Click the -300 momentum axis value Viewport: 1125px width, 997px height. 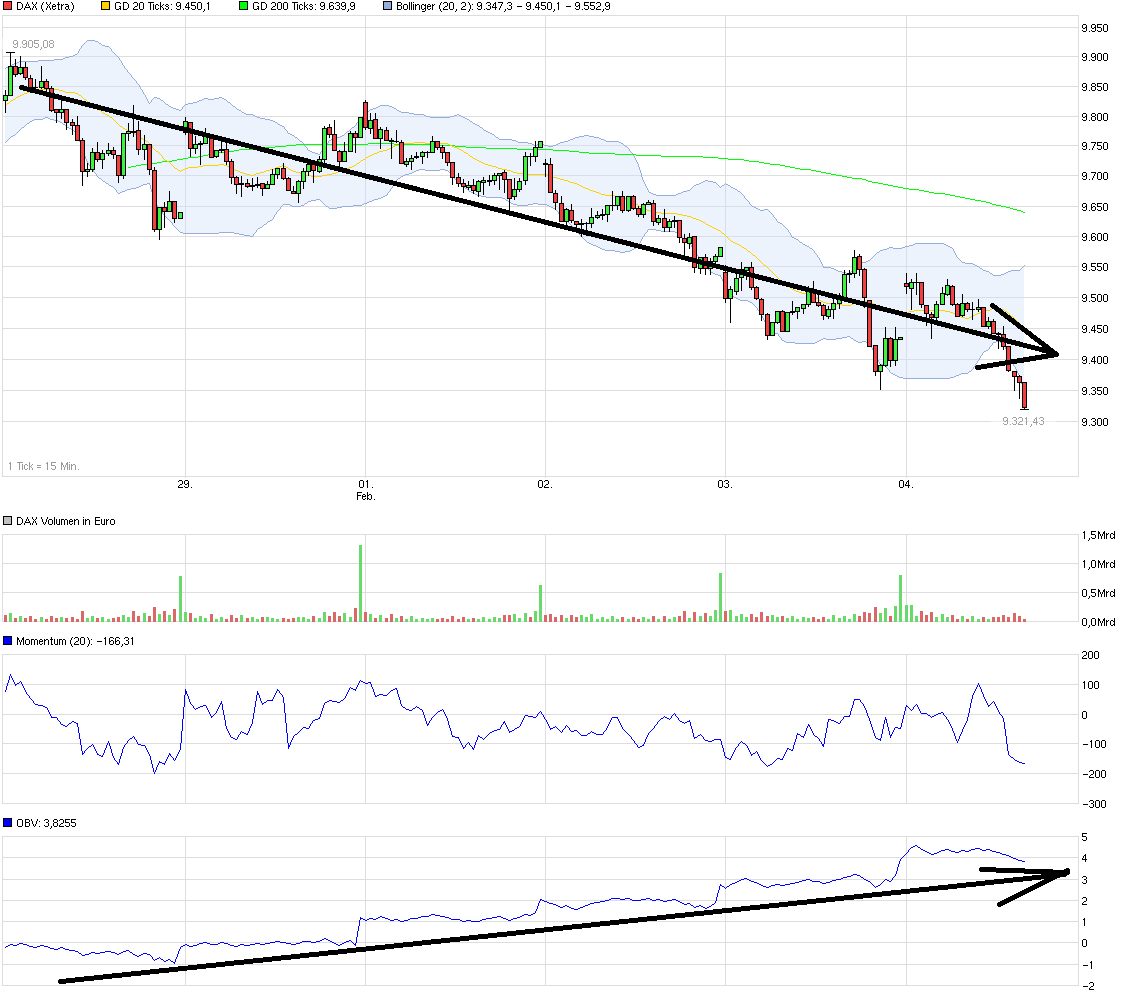[1094, 805]
